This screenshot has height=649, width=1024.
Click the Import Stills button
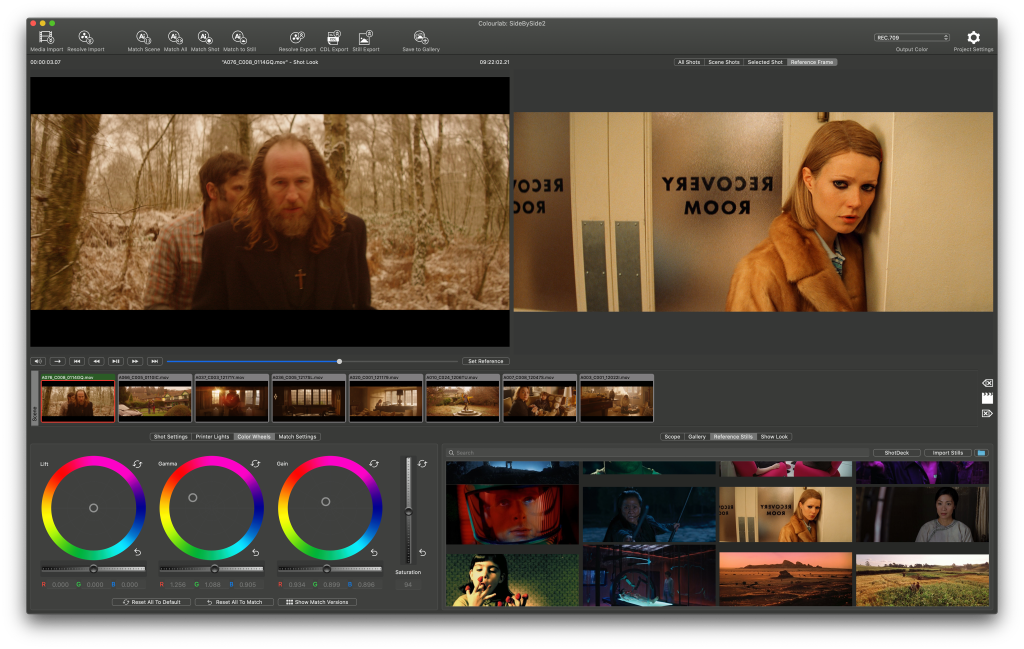pos(946,453)
